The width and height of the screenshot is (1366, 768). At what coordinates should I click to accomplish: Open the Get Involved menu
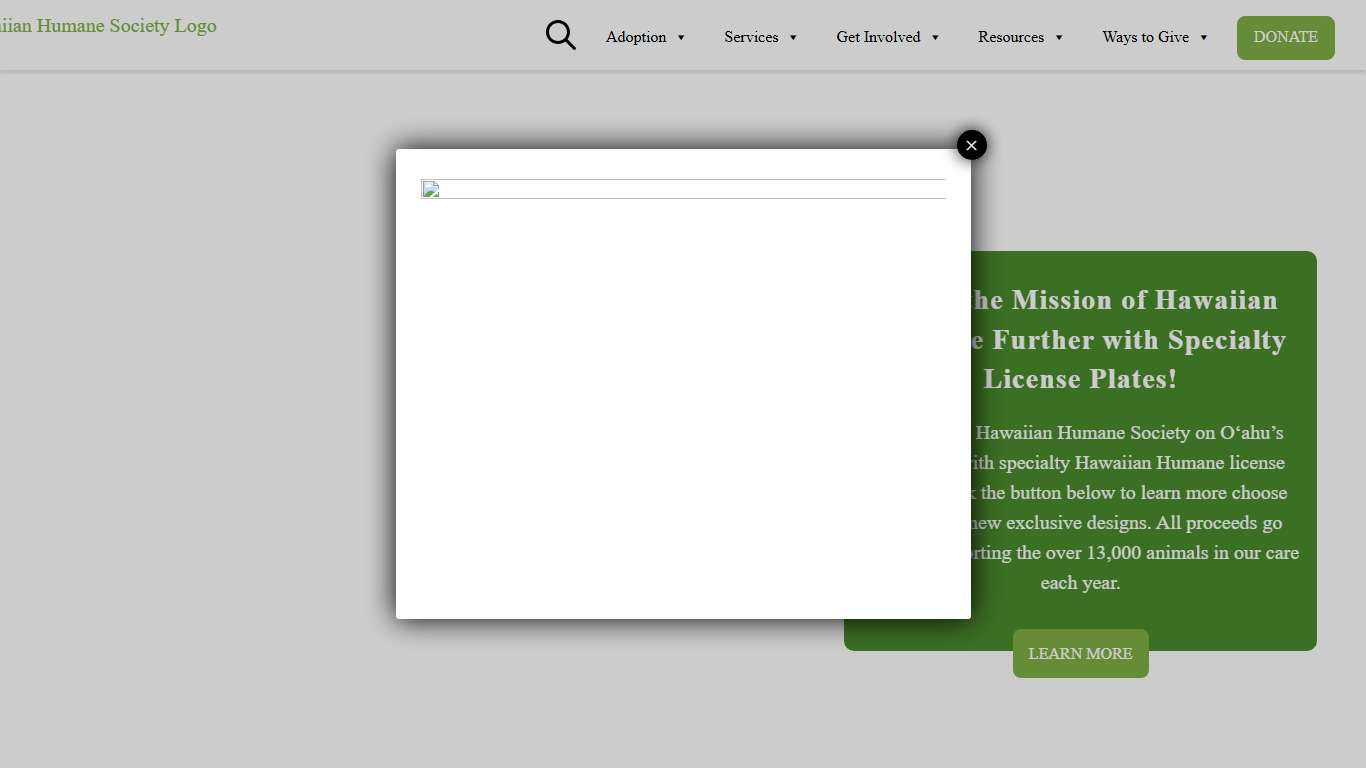pyautogui.click(x=878, y=37)
